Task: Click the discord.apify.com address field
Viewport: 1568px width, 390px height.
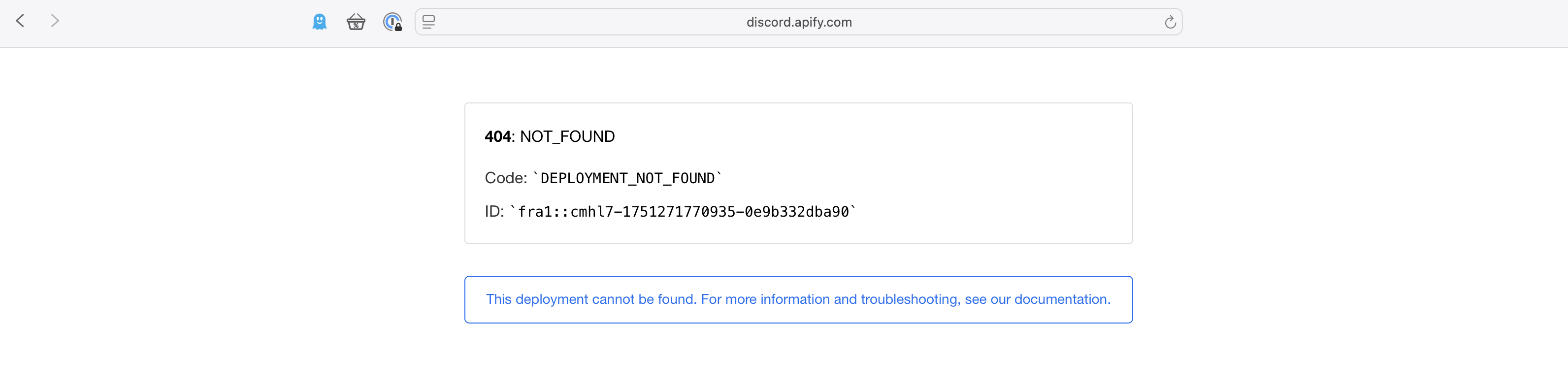Action: click(799, 23)
